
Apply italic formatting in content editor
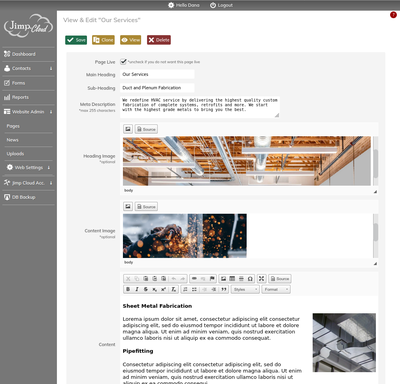tap(137, 289)
